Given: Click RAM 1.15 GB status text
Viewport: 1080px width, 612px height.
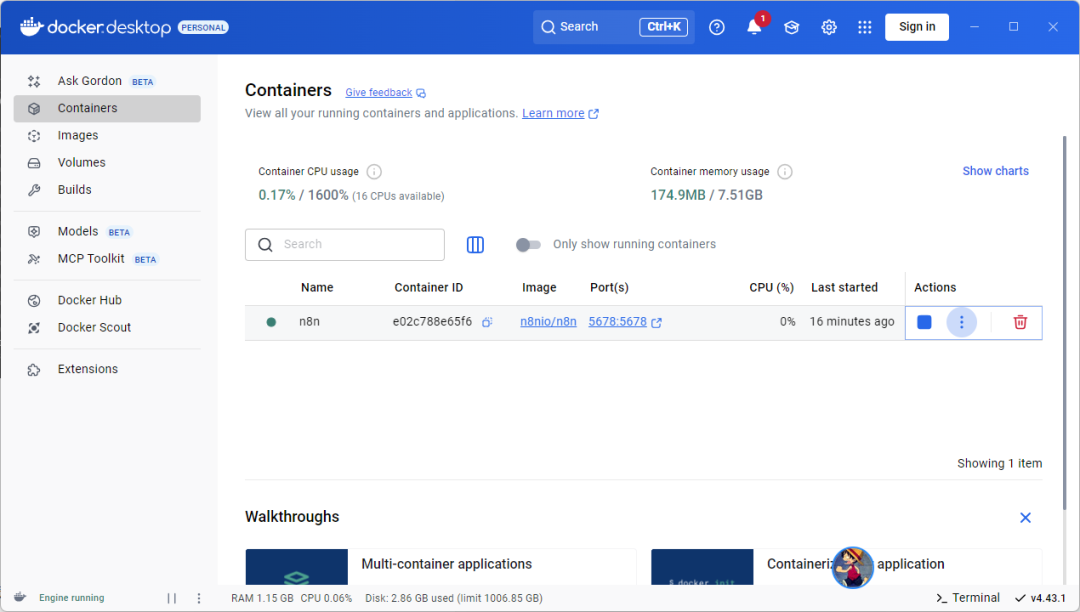Looking at the screenshot, I should (262, 598).
